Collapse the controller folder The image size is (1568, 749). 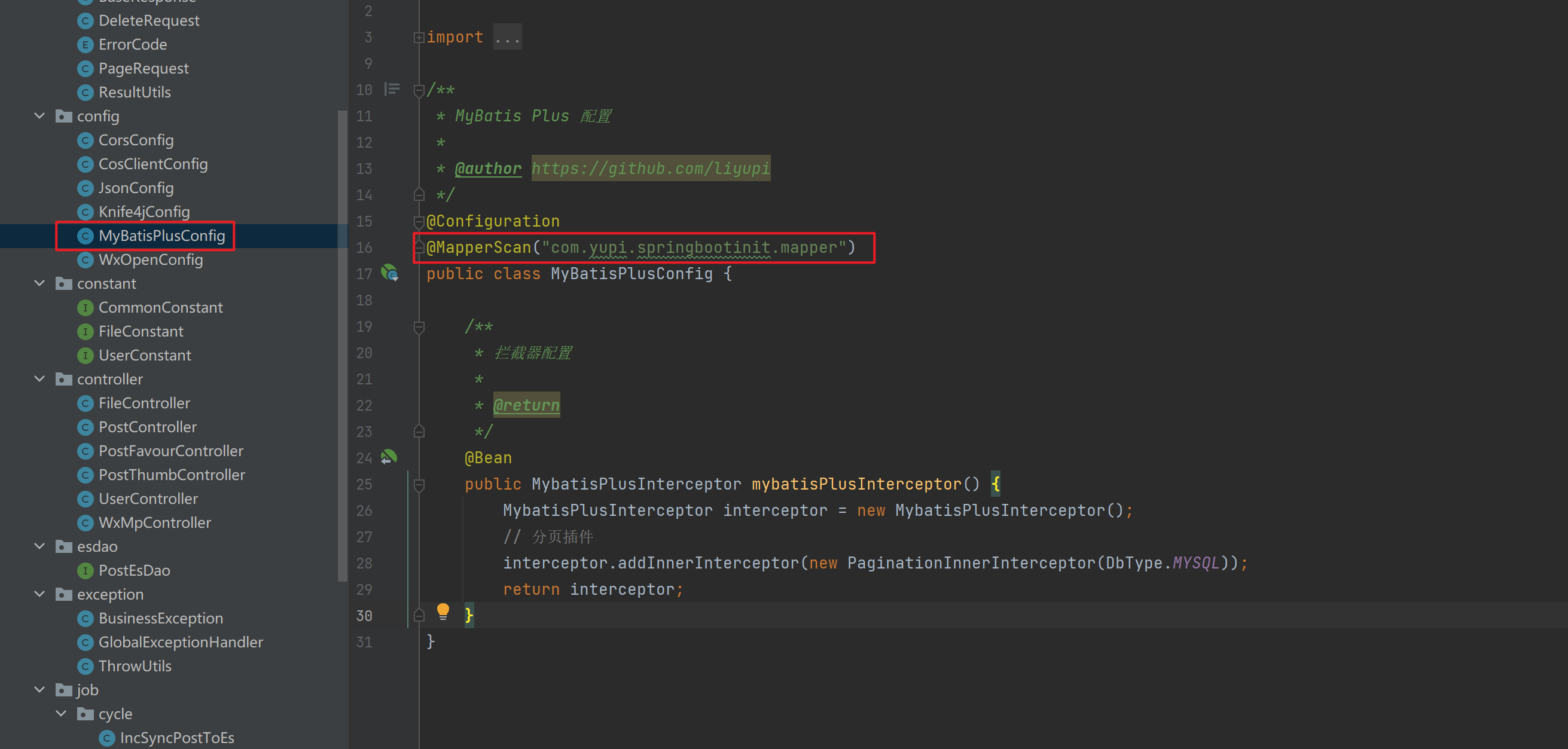pos(39,379)
